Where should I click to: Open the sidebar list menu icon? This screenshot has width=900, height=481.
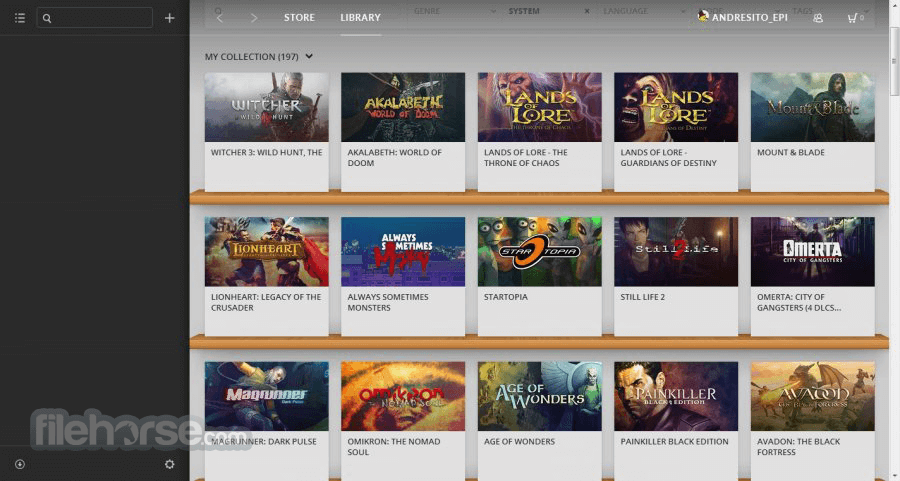point(20,18)
